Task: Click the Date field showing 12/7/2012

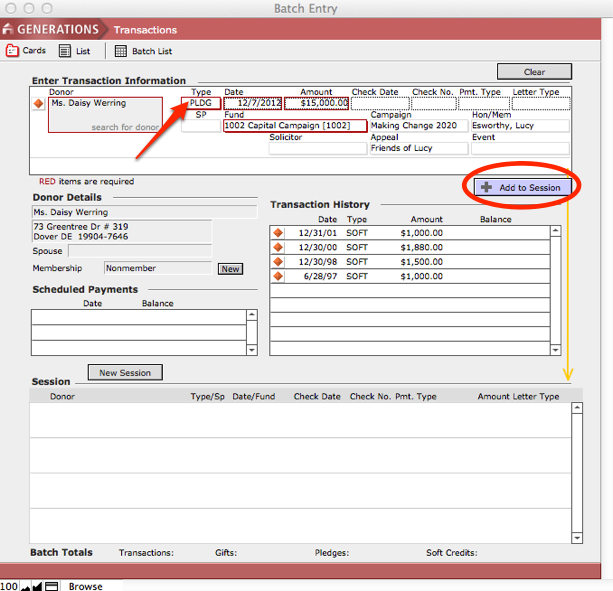Action: coord(251,103)
